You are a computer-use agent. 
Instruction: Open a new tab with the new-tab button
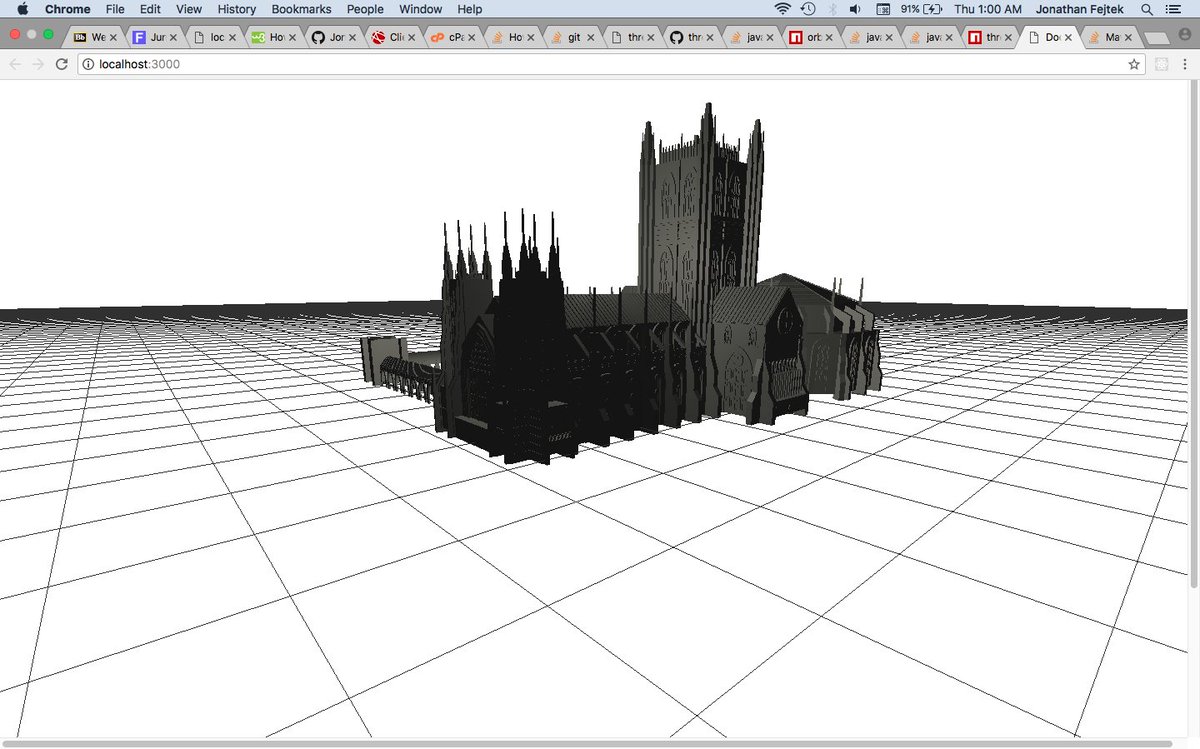pos(1157,38)
